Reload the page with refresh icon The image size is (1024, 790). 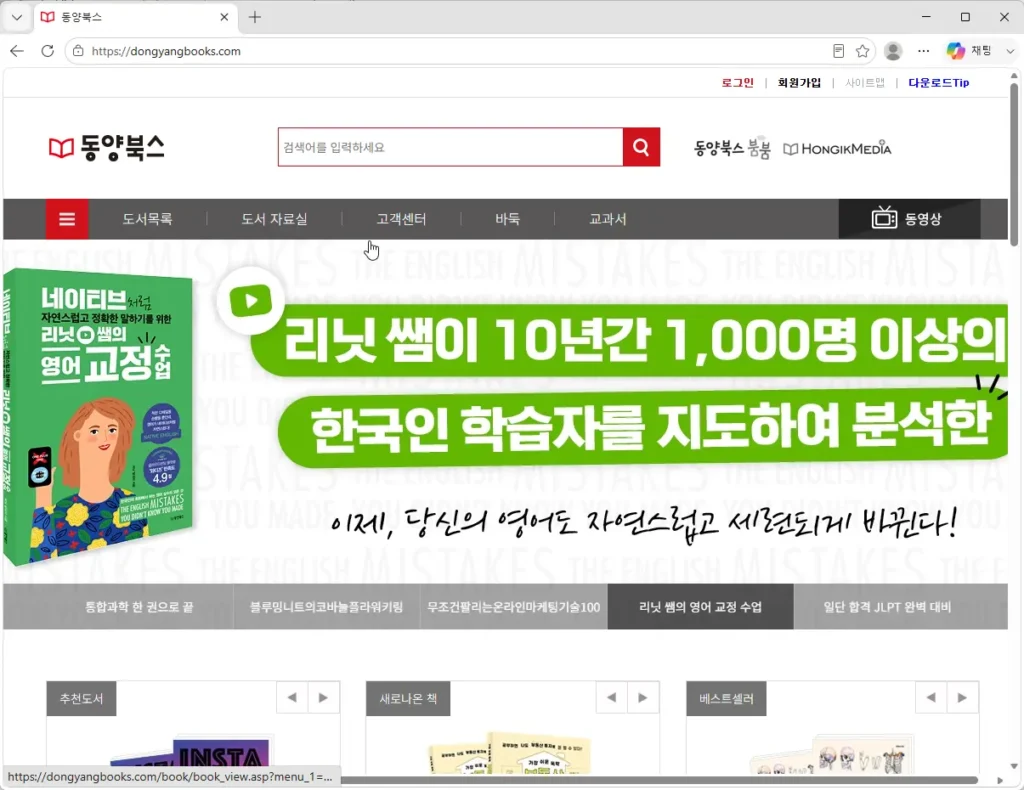coord(48,51)
